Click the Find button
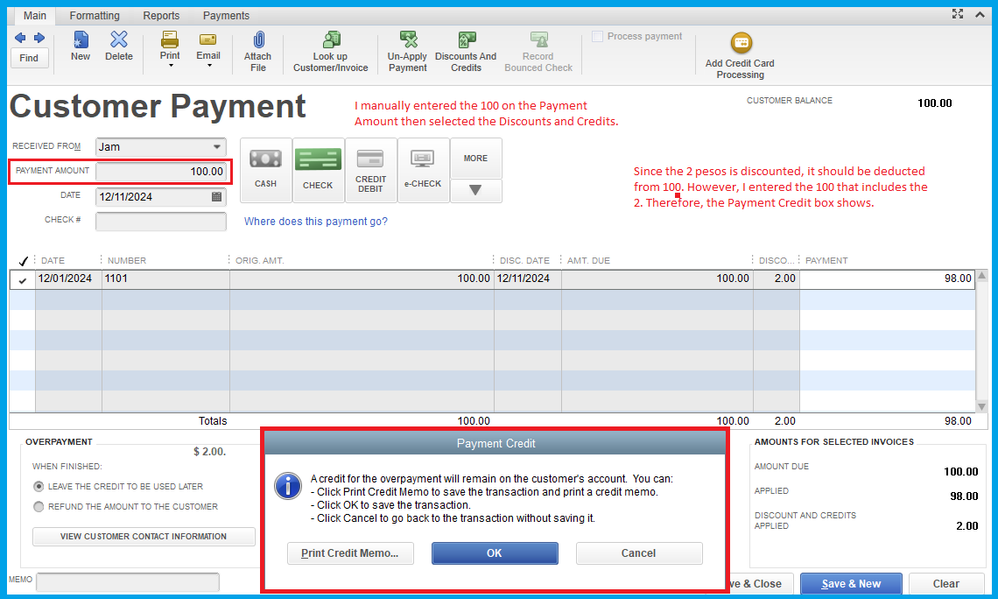 point(29,58)
